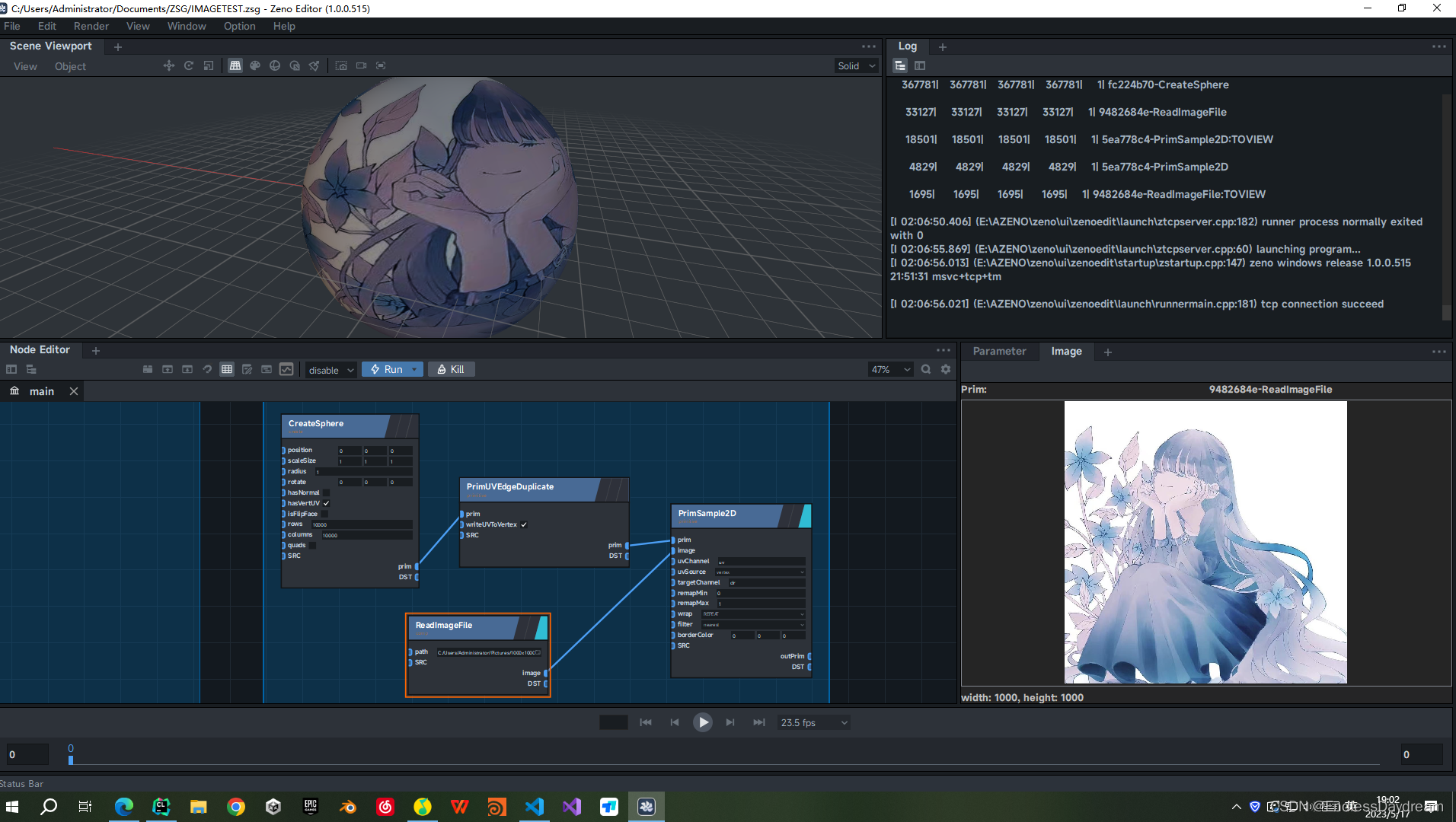Select the rotate transform tool in viewport
Image resolution: width=1456 pixels, height=822 pixels.
(189, 65)
